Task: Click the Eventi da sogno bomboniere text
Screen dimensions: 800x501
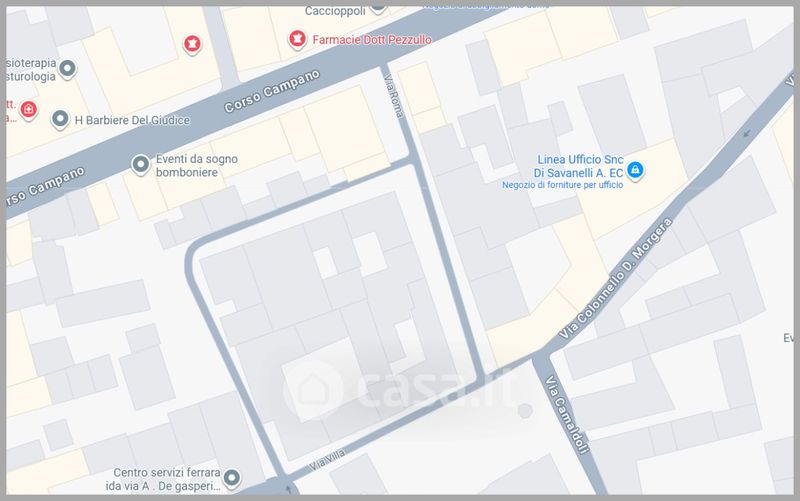Action: 197,165
